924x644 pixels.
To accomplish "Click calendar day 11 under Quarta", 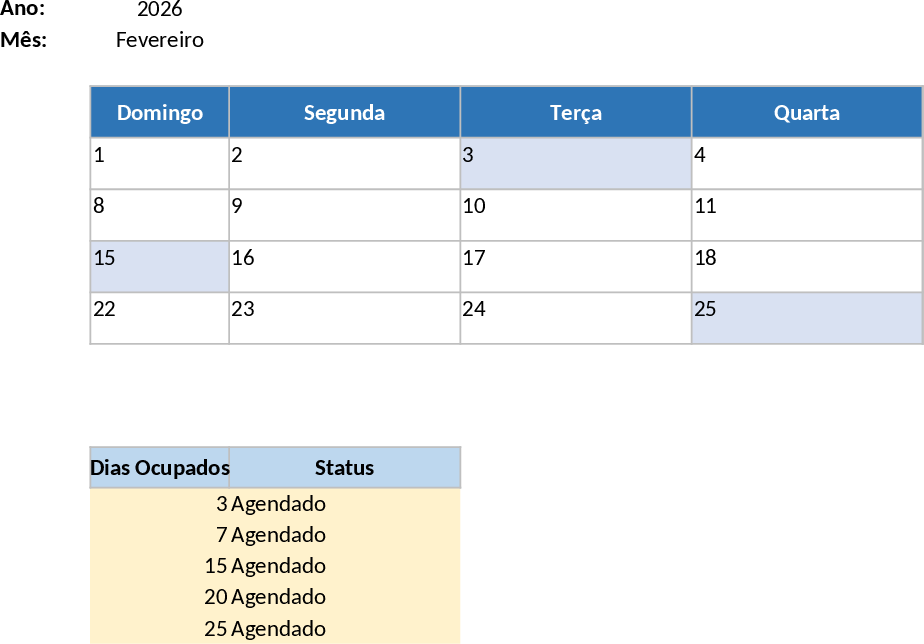I will point(806,215).
